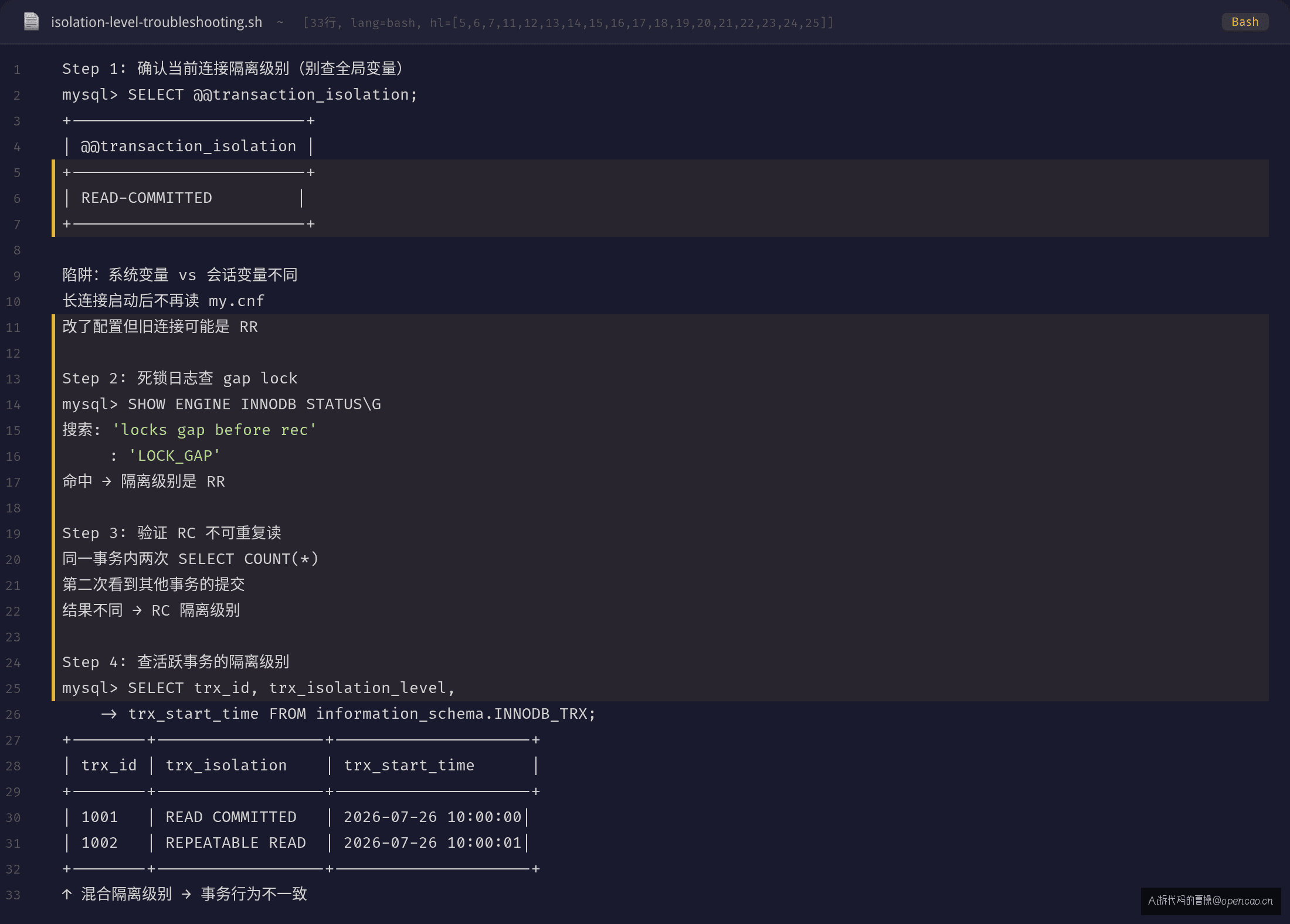Click the SELECT @@transaction_isolation command line
Image resolution: width=1290 pixels, height=924 pixels.
pyautogui.click(x=240, y=94)
